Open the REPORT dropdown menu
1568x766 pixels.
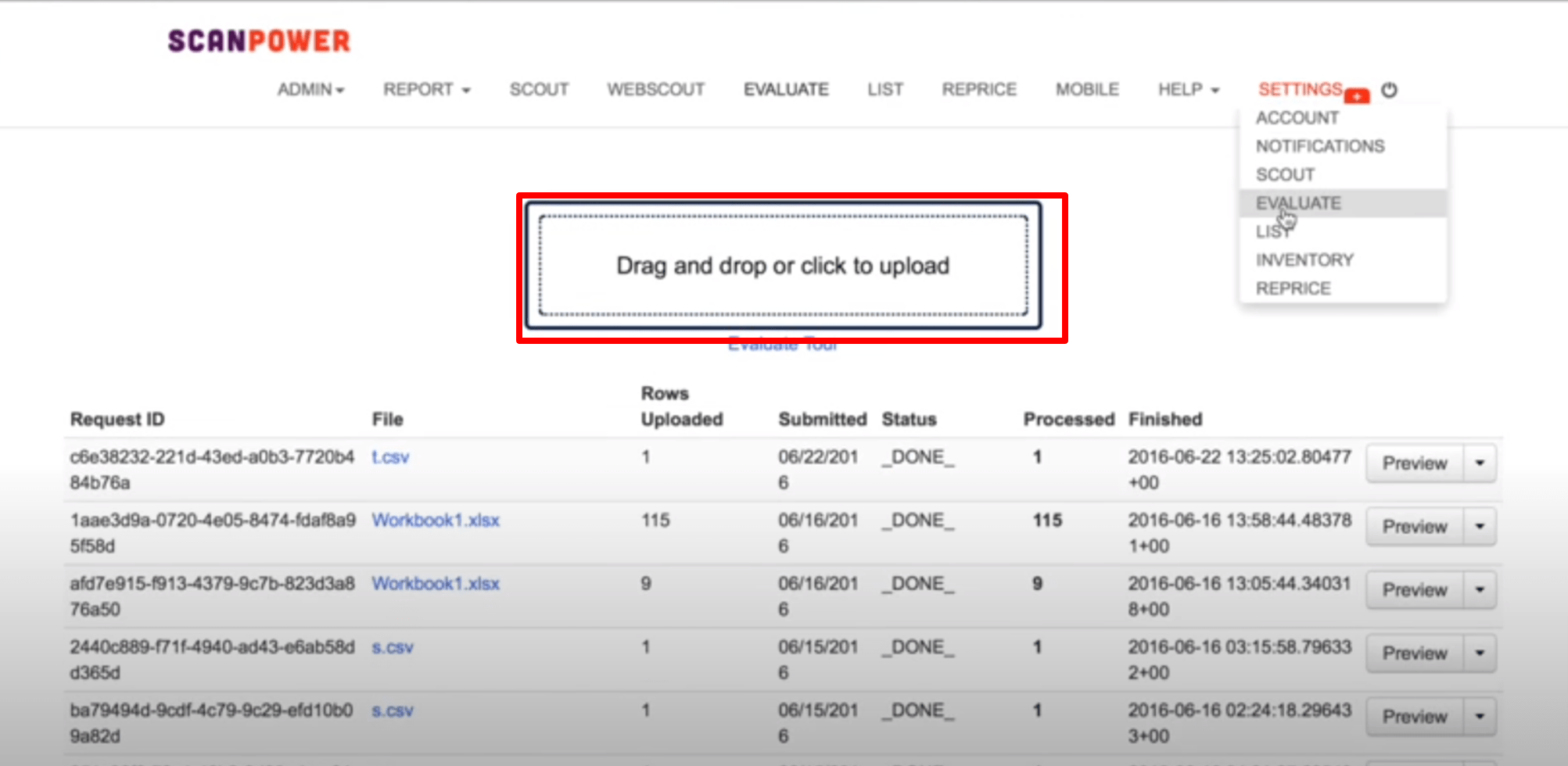tap(426, 89)
